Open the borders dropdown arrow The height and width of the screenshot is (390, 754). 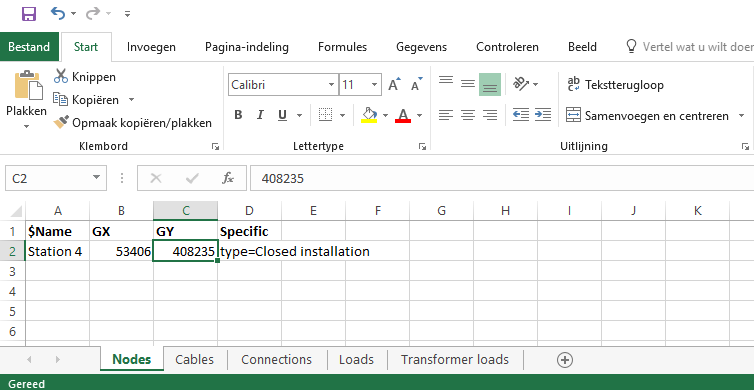pos(342,115)
